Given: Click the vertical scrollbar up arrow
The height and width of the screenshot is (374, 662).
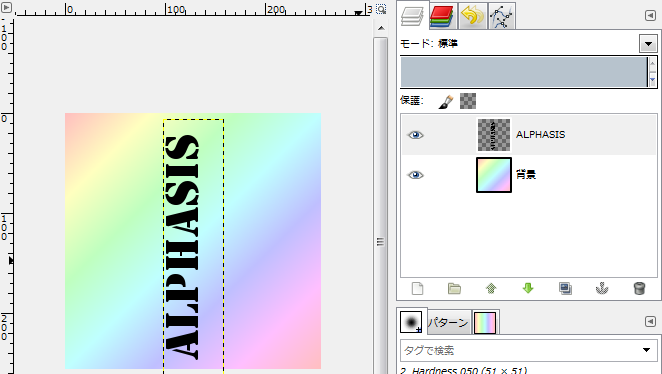Looking at the screenshot, I should (x=381, y=28).
